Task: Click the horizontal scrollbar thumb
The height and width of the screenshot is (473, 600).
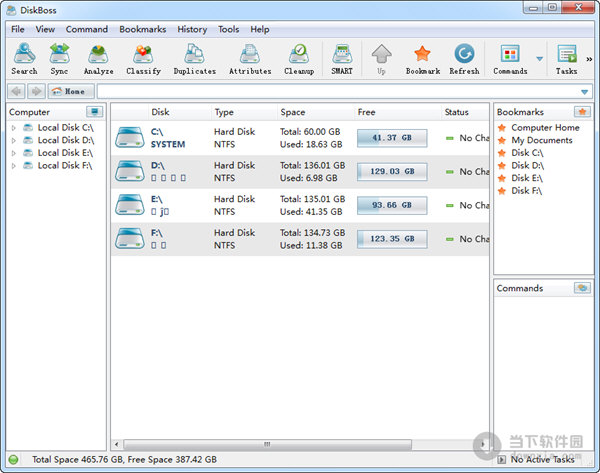Action: click(267, 444)
